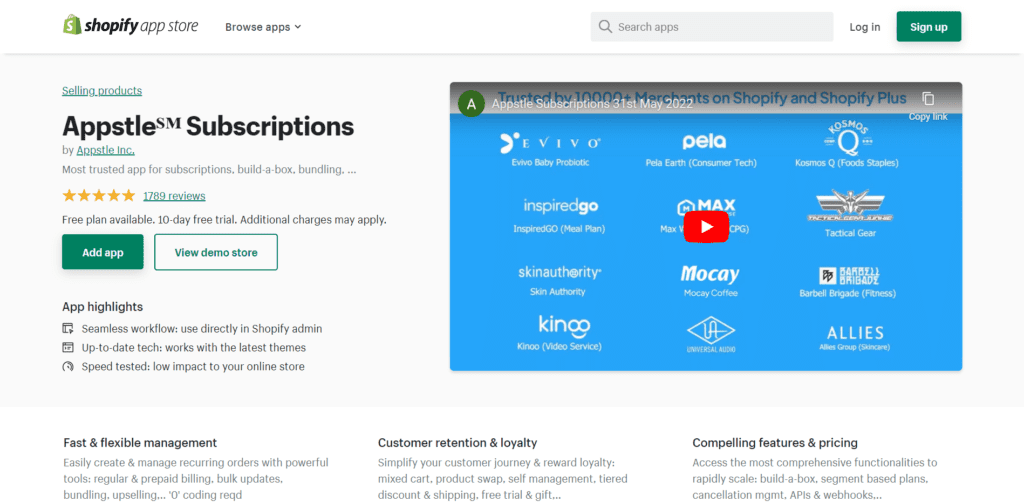This screenshot has height=502, width=1024.
Task: Open the Log in link
Action: (x=865, y=27)
